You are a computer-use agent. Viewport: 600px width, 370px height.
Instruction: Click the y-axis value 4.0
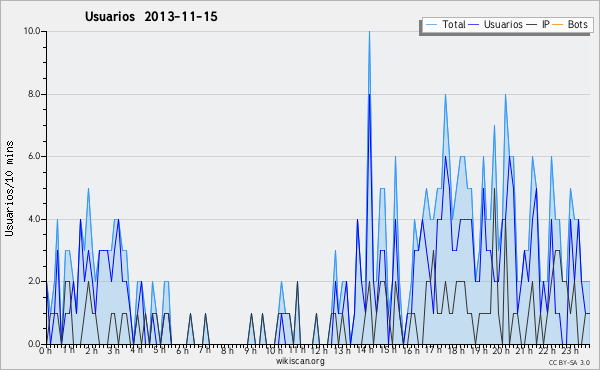(34, 219)
